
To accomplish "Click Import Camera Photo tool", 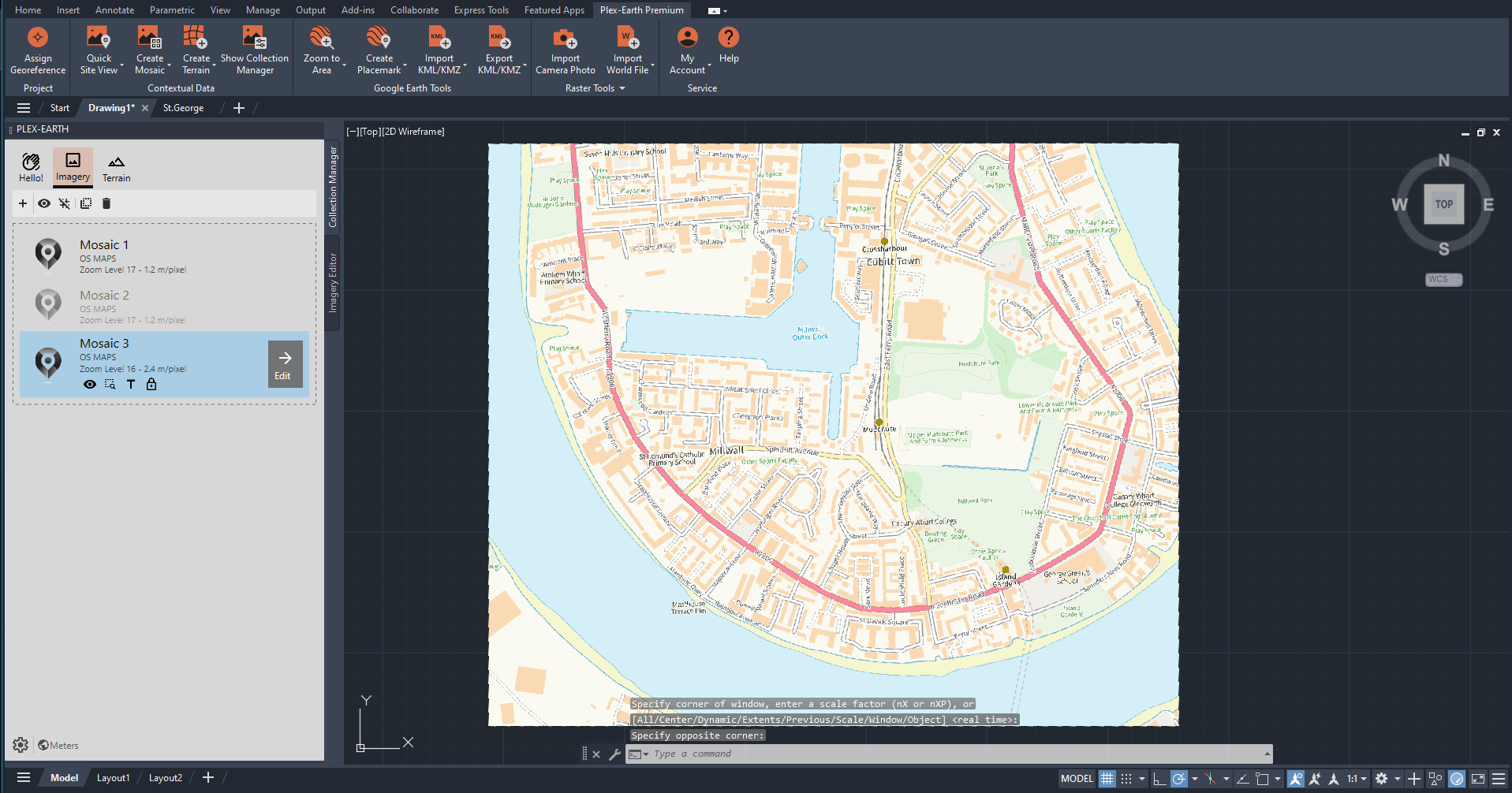I will [566, 50].
